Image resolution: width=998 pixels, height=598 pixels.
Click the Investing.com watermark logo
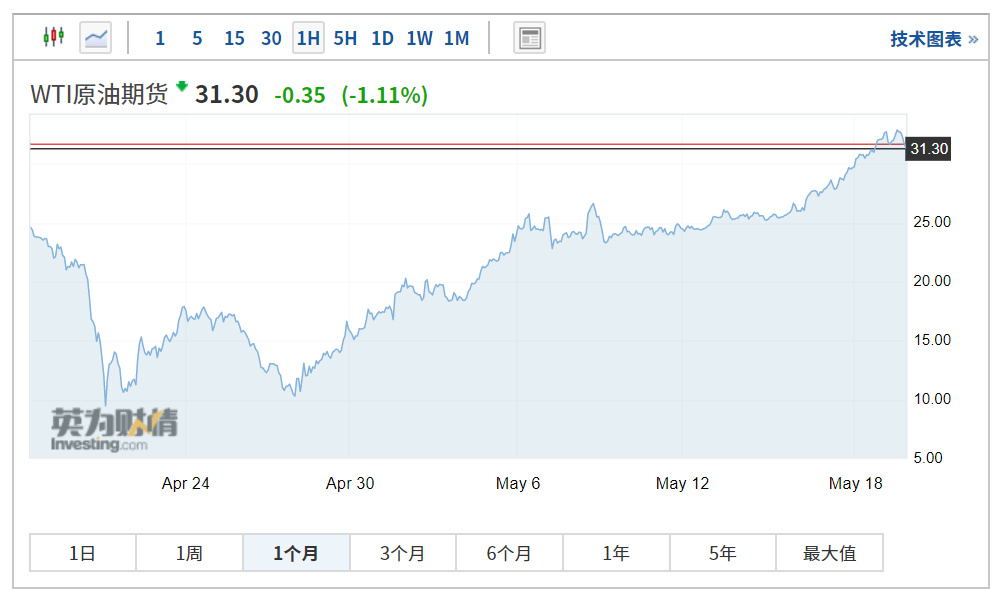114,431
